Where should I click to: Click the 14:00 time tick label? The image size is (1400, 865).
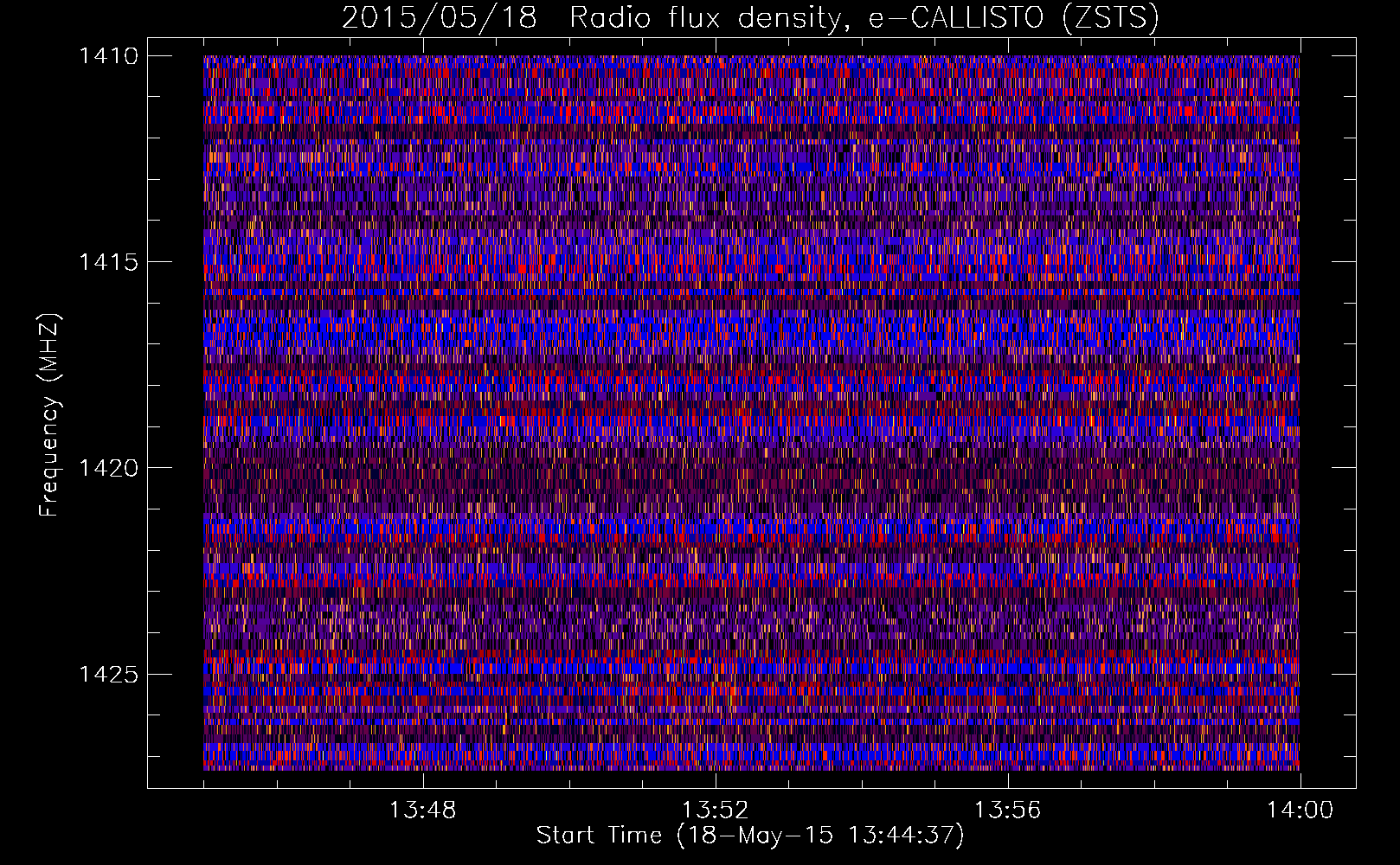(1300, 811)
